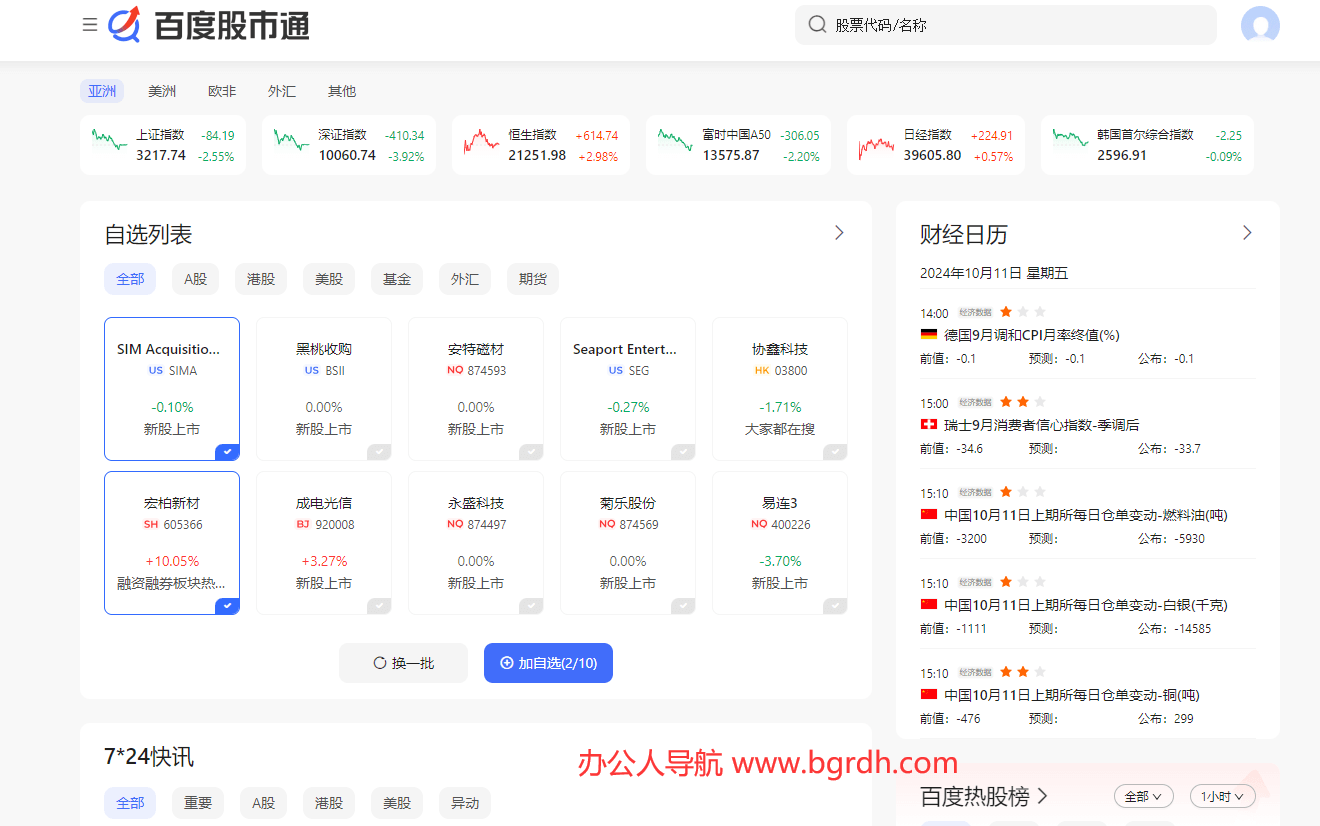1320x826 pixels.
Task: Click star rating of 德国9月CPI entry
Action: pos(1022,312)
